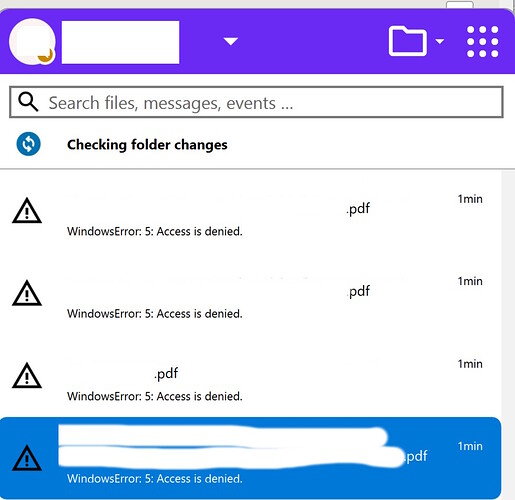
Task: Click the blue sync status icon
Action: [29, 144]
